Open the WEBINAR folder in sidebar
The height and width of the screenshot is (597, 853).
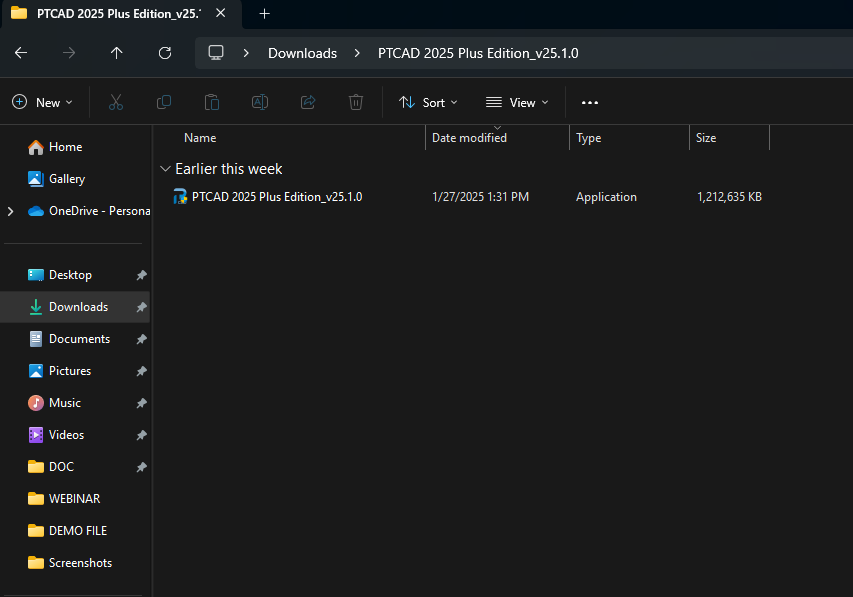coord(74,498)
